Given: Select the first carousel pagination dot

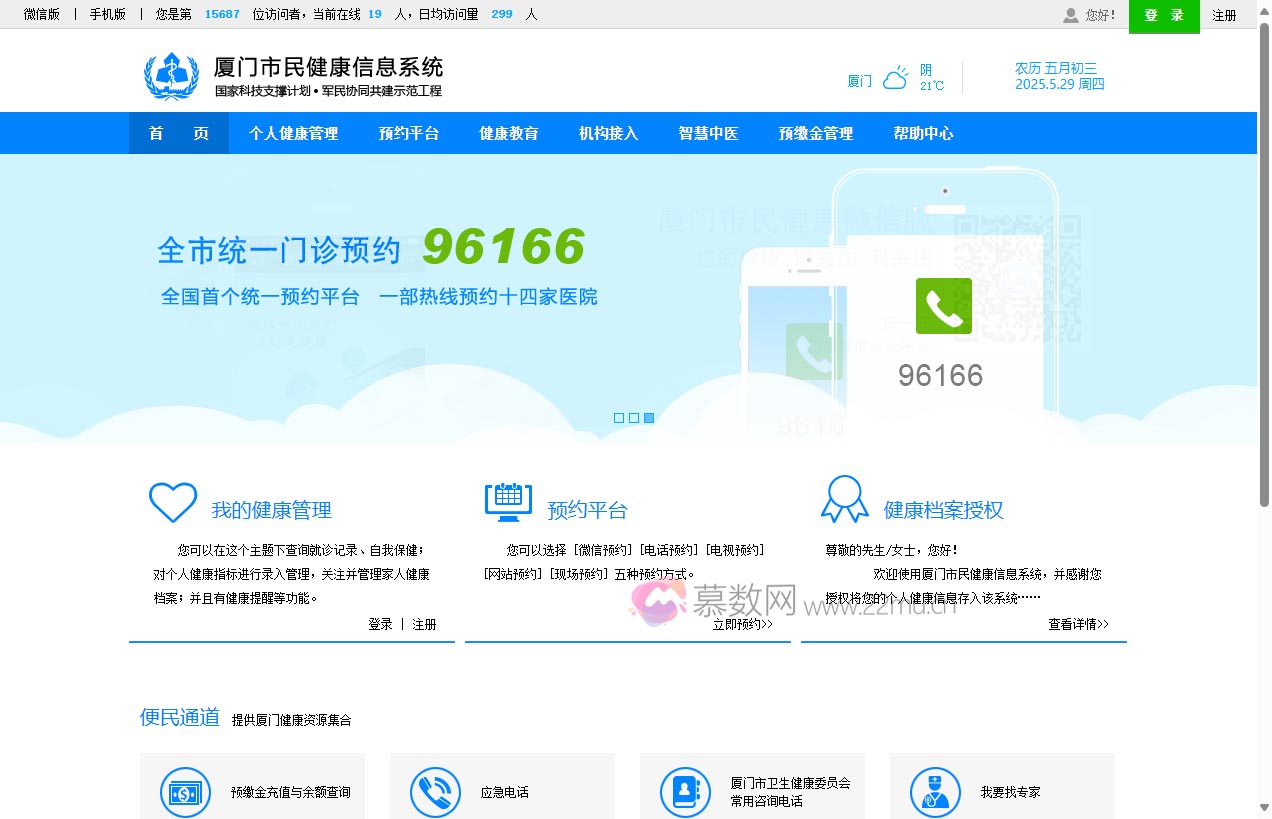Looking at the screenshot, I should pos(617,417).
